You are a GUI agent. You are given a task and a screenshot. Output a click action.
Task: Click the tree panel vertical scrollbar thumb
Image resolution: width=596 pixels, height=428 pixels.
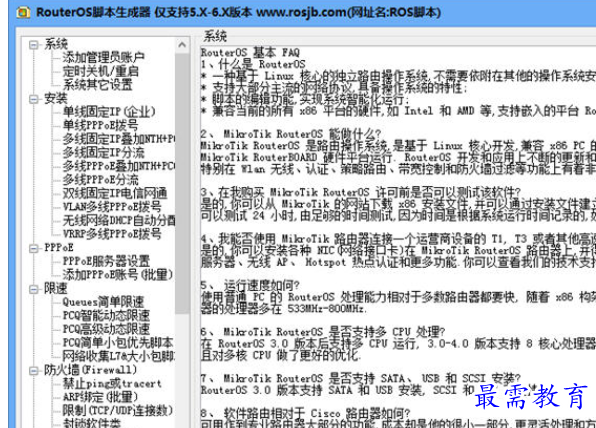[182, 183]
